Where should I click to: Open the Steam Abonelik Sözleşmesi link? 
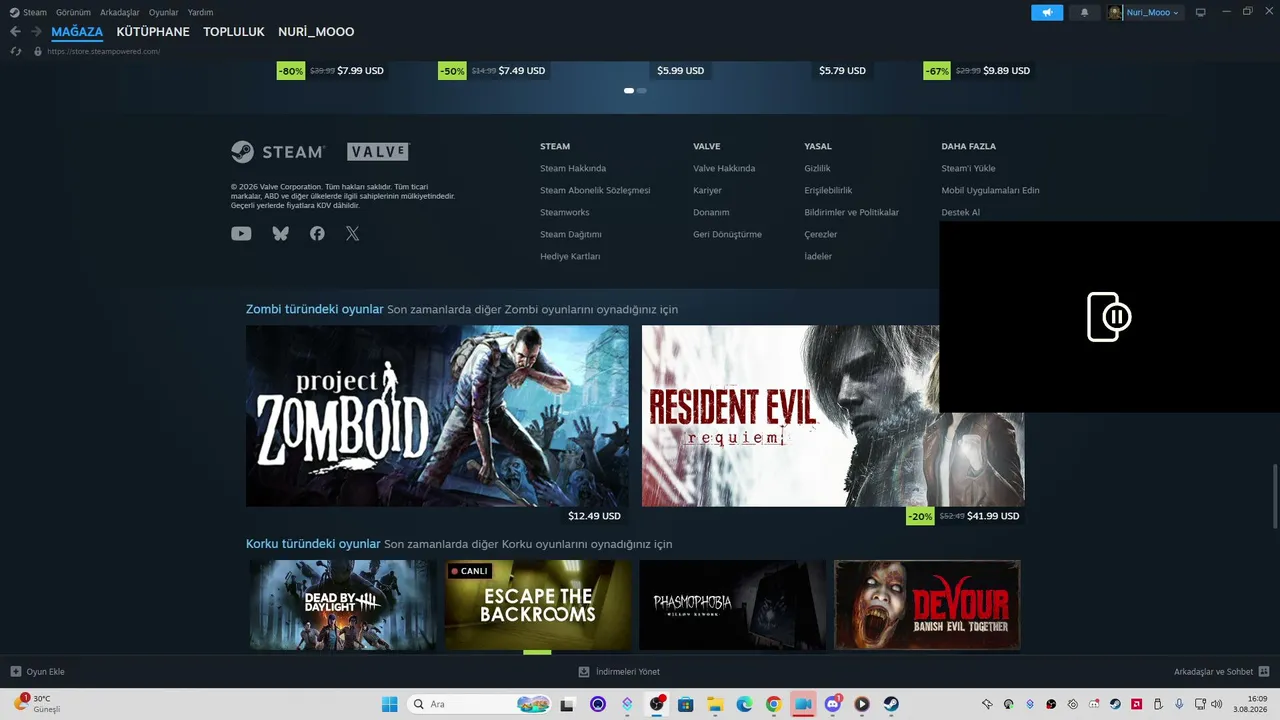pyautogui.click(x=595, y=190)
